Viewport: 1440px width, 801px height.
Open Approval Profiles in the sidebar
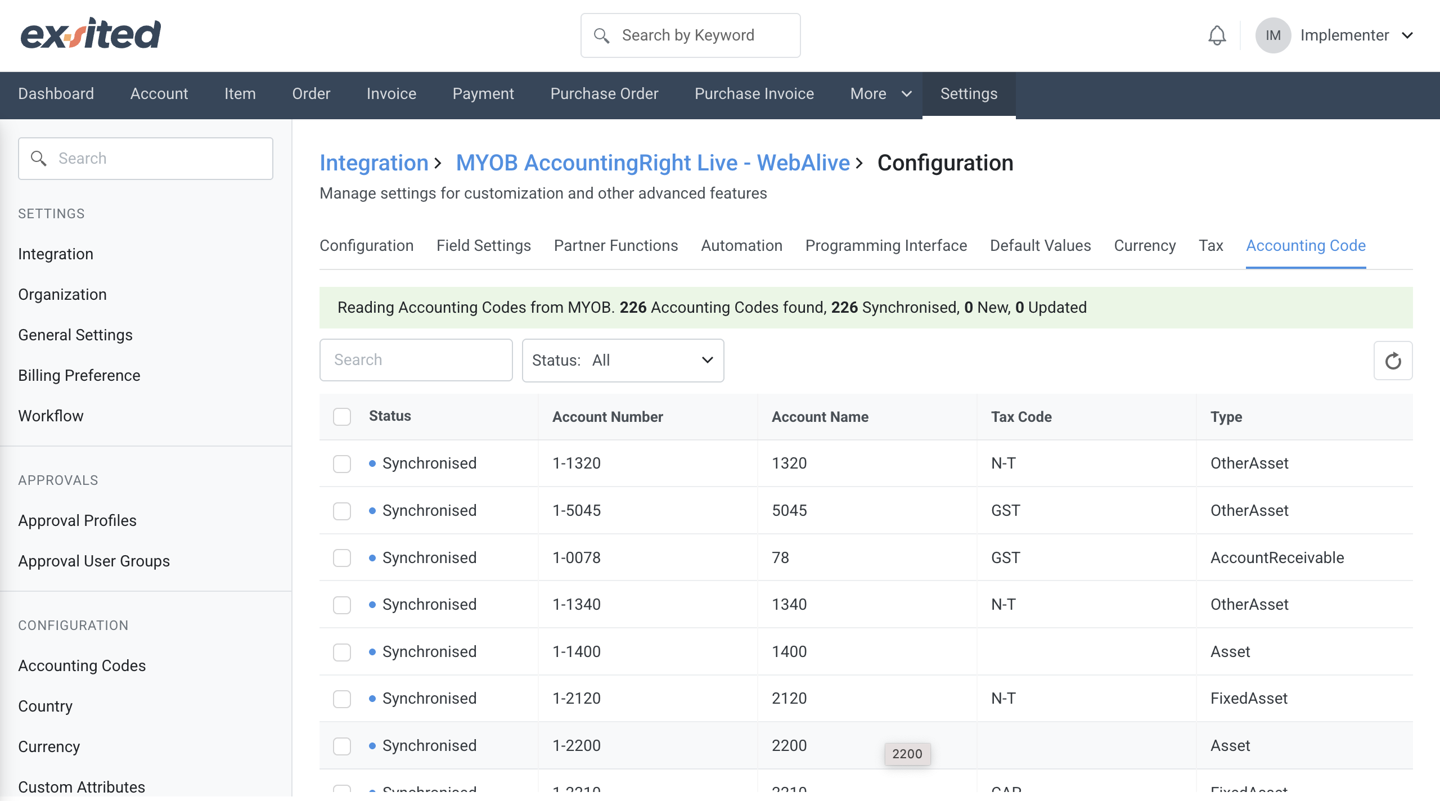(x=77, y=521)
